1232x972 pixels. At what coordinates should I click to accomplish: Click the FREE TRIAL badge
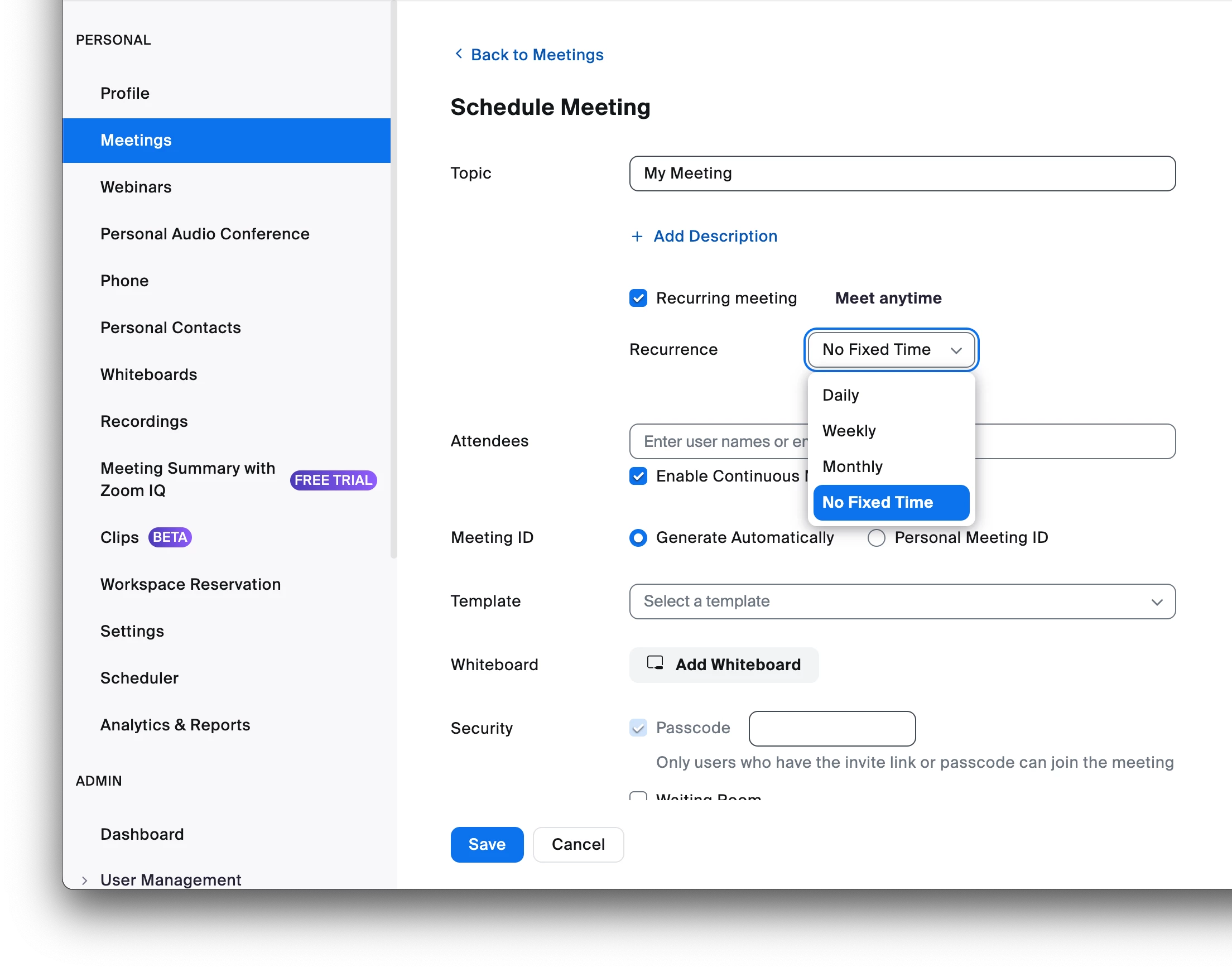click(x=333, y=480)
